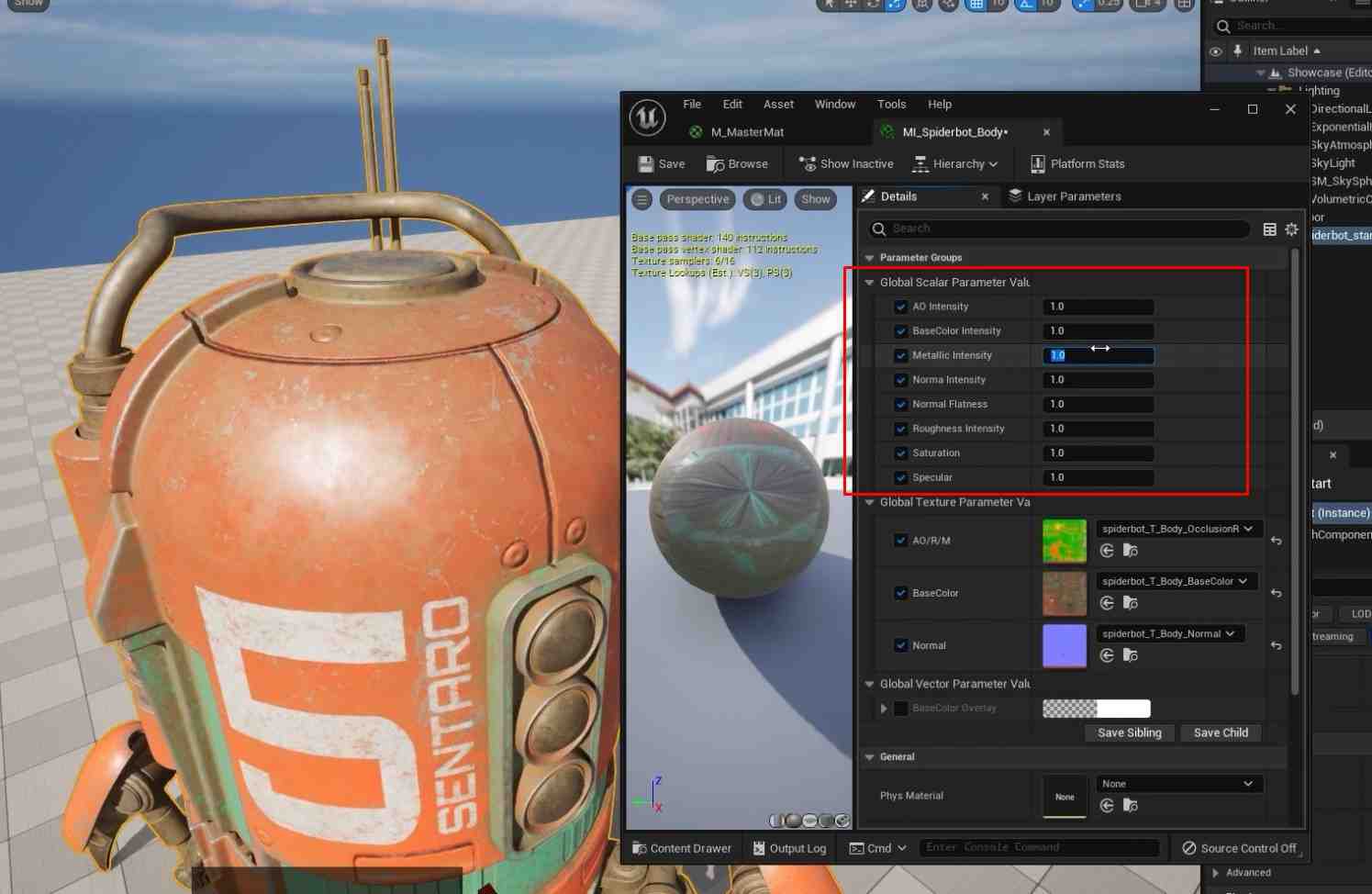Expand the BaseColor Overlay vector row

pyautogui.click(x=884, y=709)
